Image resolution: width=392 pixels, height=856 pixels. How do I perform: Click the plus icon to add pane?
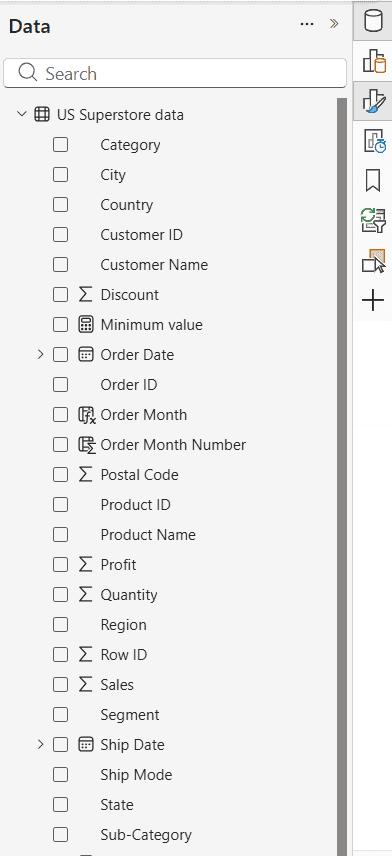click(373, 300)
